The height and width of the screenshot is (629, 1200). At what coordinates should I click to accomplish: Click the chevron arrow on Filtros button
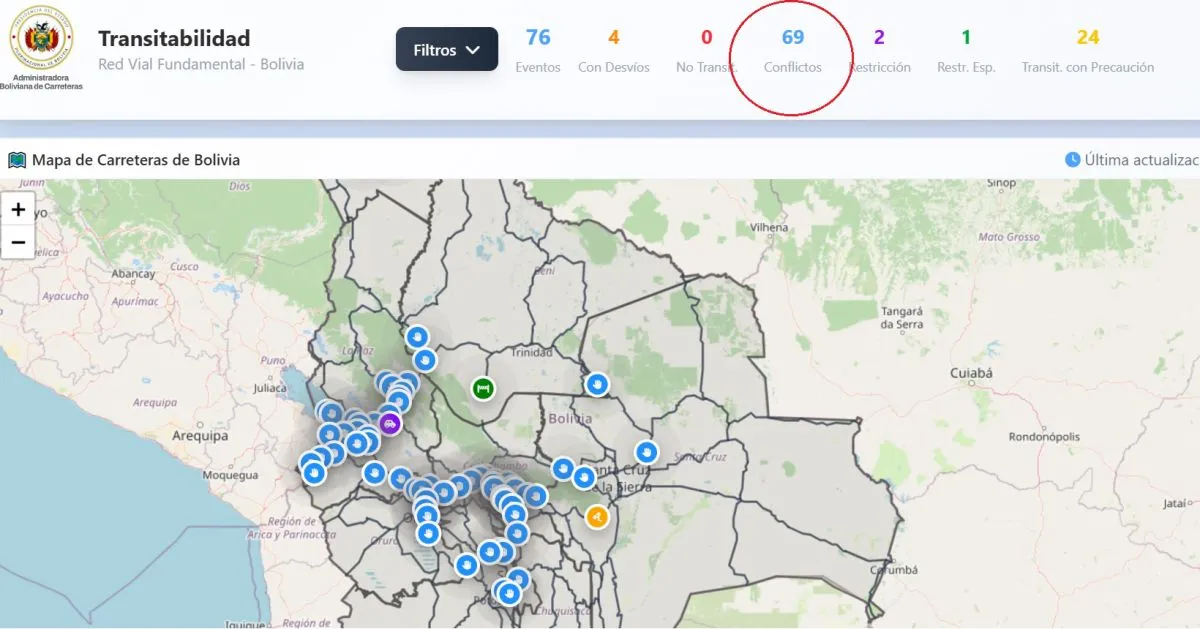coord(473,50)
